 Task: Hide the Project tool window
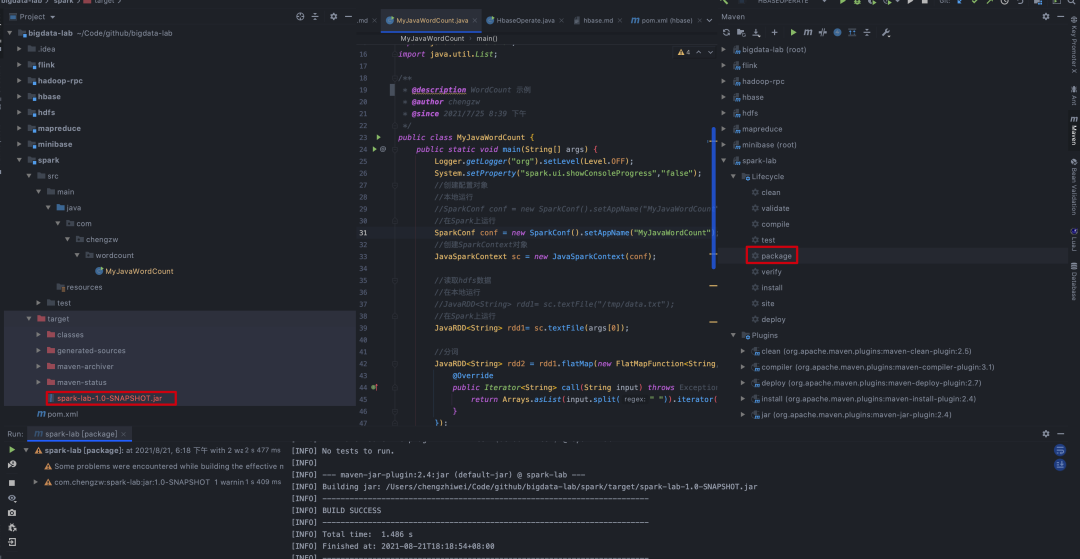click(x=348, y=17)
